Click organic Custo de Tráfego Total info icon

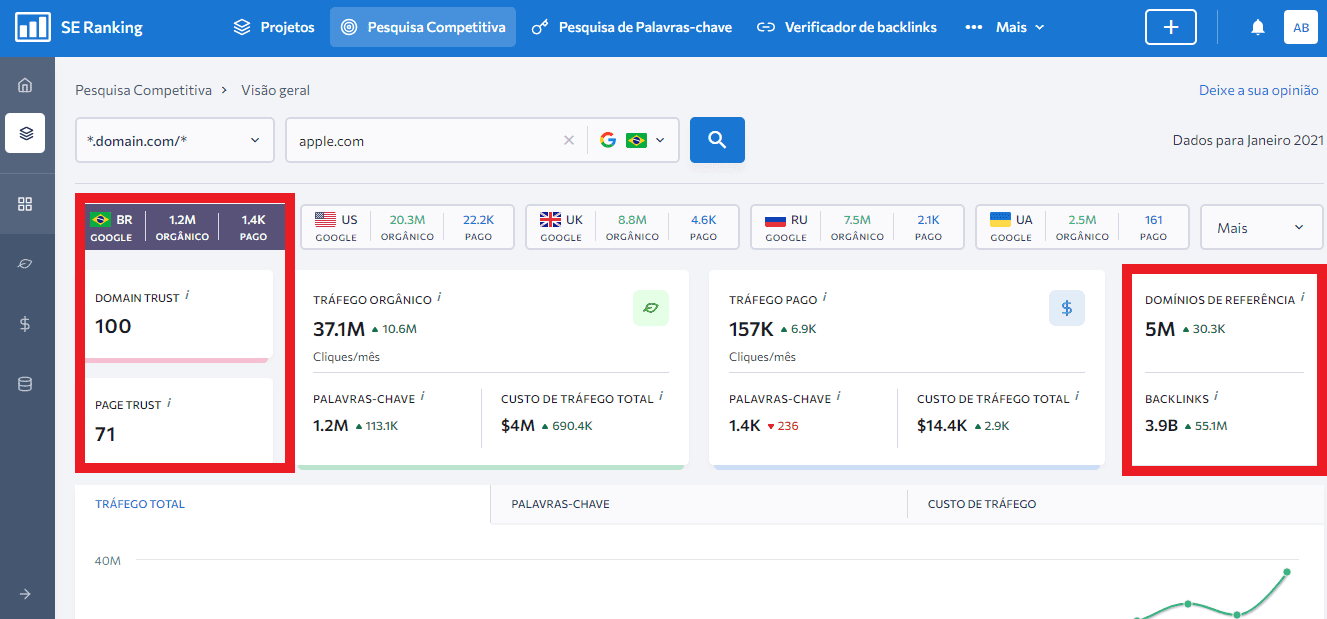click(661, 396)
